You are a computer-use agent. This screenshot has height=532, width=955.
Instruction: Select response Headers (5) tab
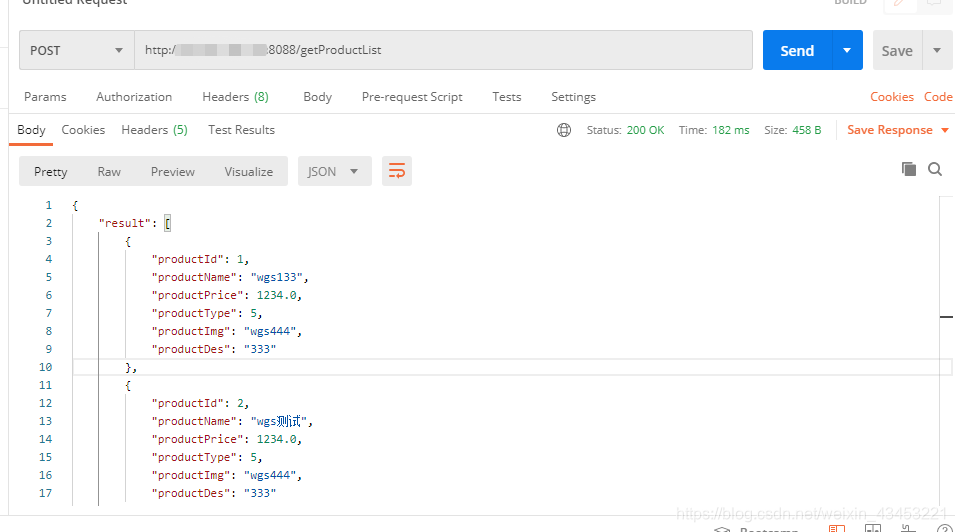pos(154,130)
